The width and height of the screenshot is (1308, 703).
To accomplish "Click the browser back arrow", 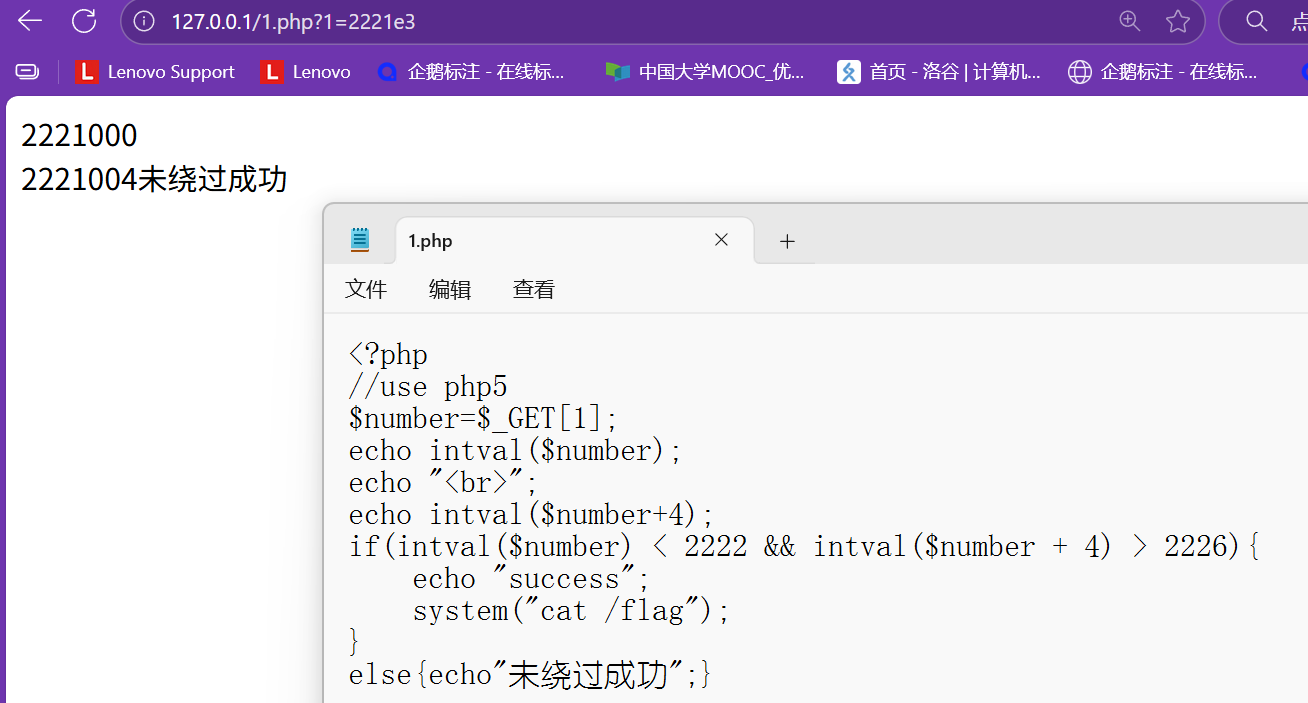I will coord(30,21).
